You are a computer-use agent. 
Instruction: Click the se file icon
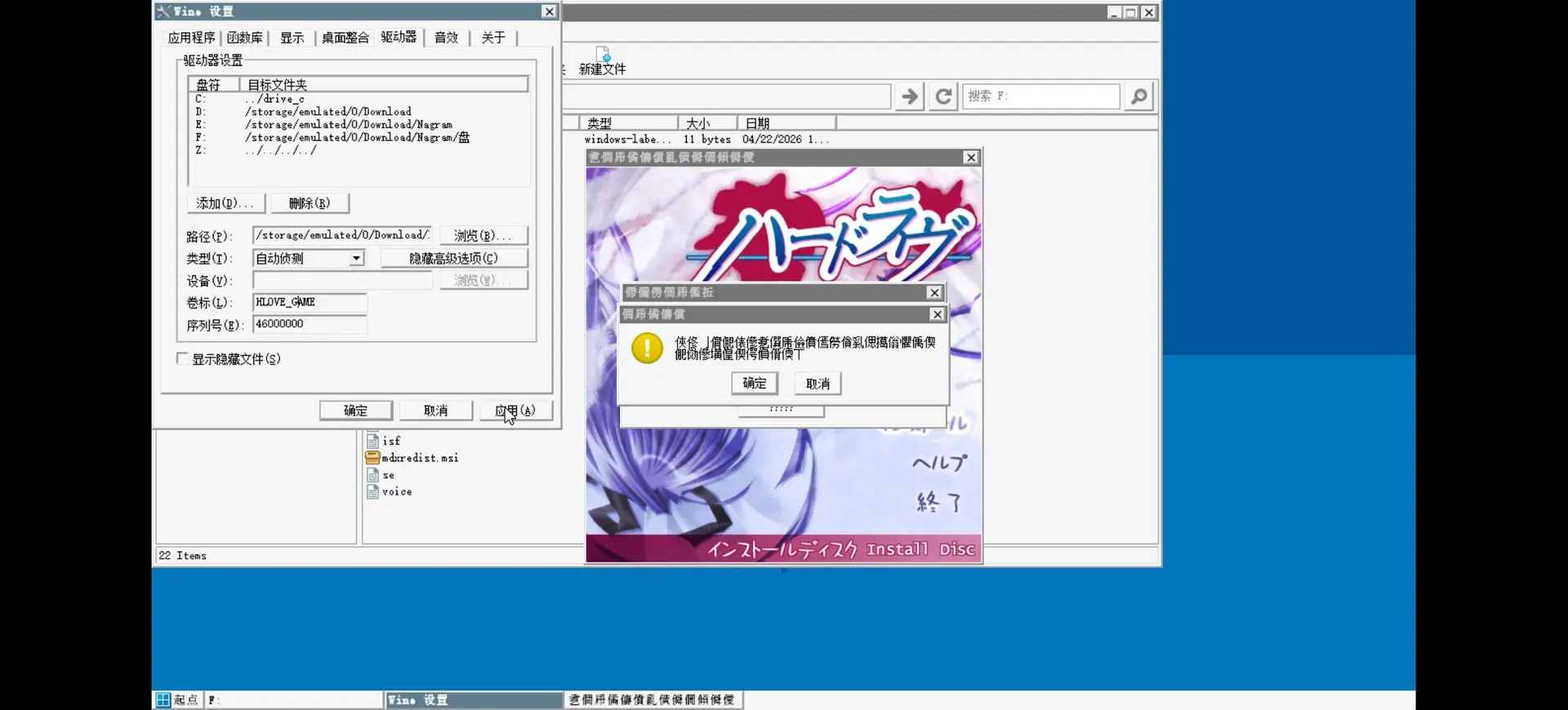tap(372, 475)
